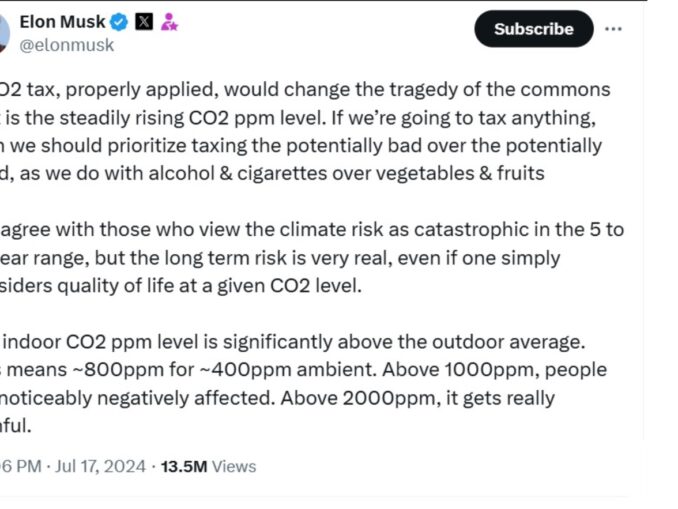
Task: Click the sentence about quality of life
Action: [x=180, y=285]
